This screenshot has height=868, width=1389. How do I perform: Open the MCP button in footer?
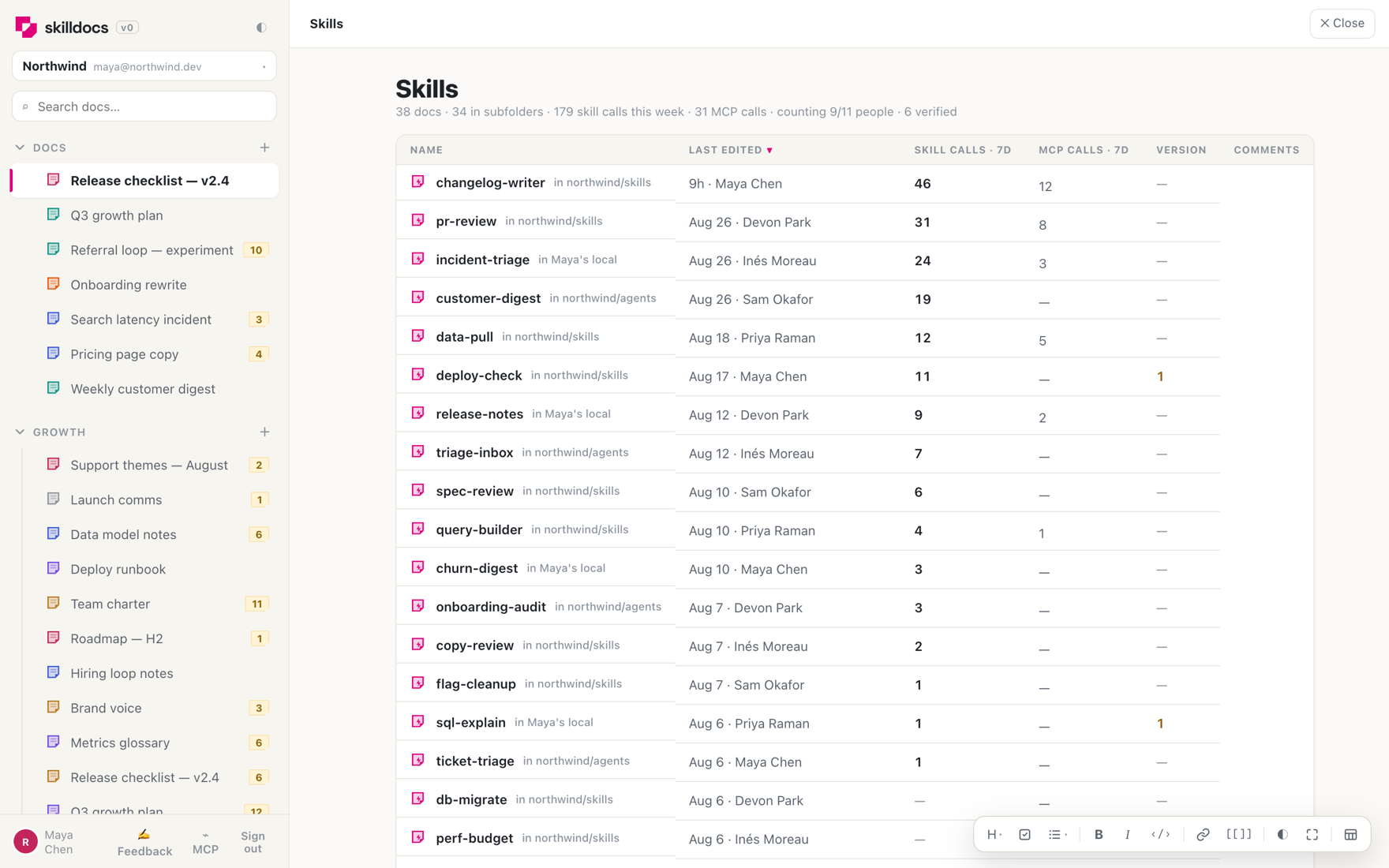[x=205, y=843]
